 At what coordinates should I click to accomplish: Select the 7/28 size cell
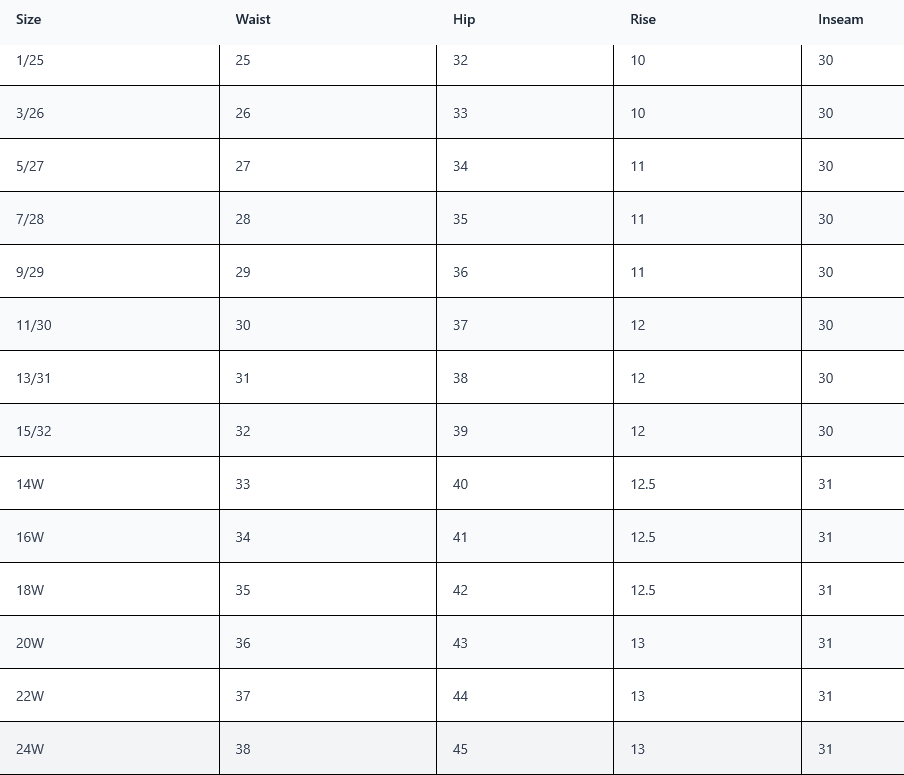(x=109, y=219)
